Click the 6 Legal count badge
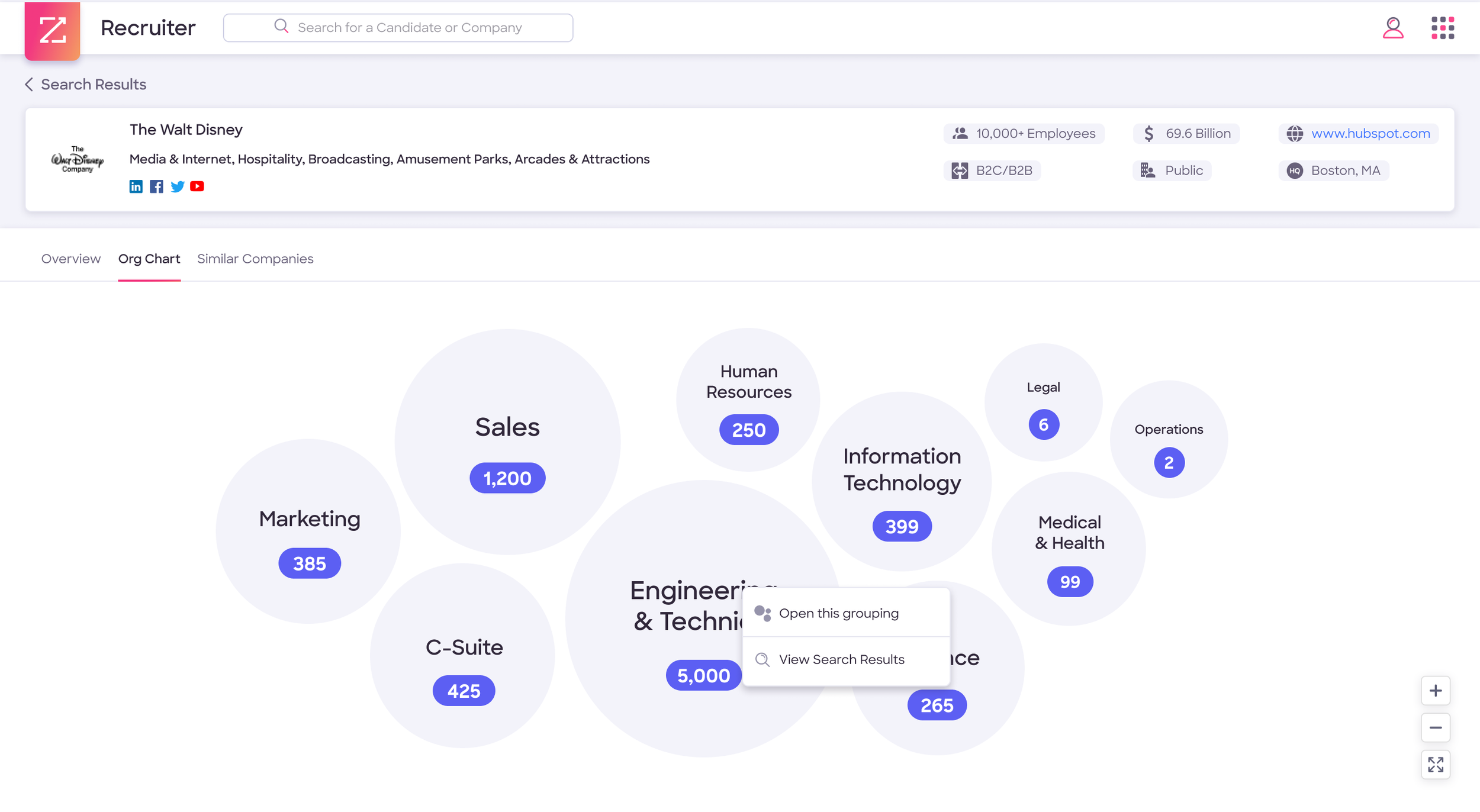The height and width of the screenshot is (812, 1480). pos(1043,424)
